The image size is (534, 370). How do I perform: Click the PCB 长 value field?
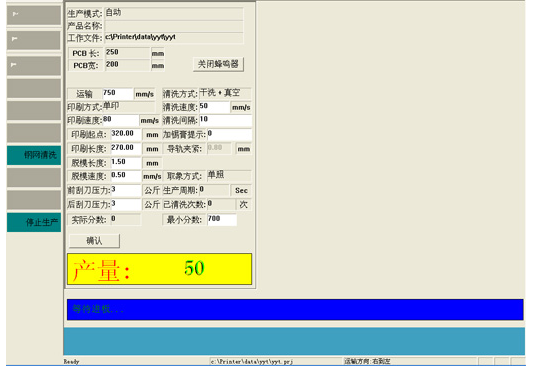[127, 53]
